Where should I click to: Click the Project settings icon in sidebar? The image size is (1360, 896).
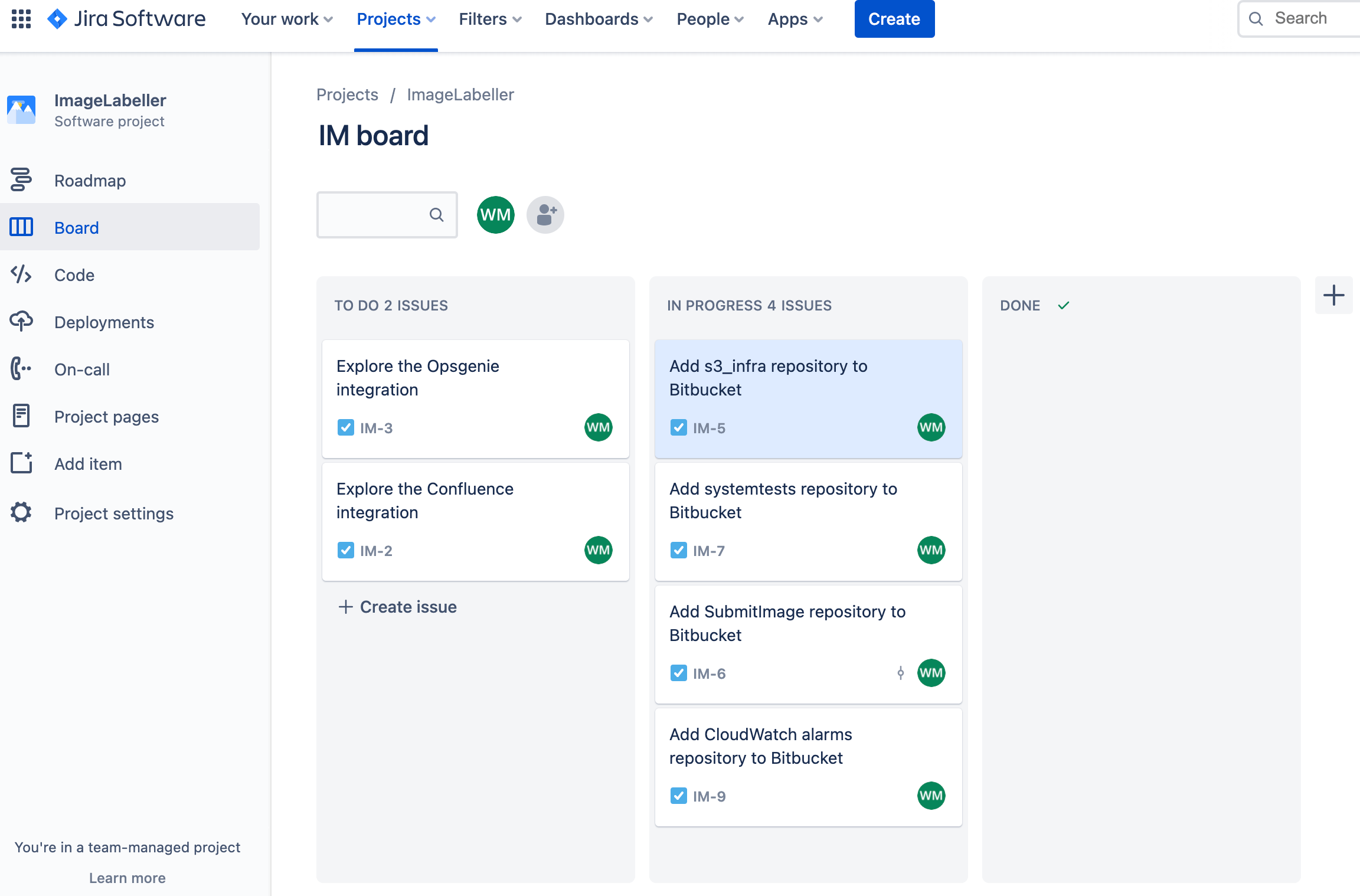coord(21,513)
